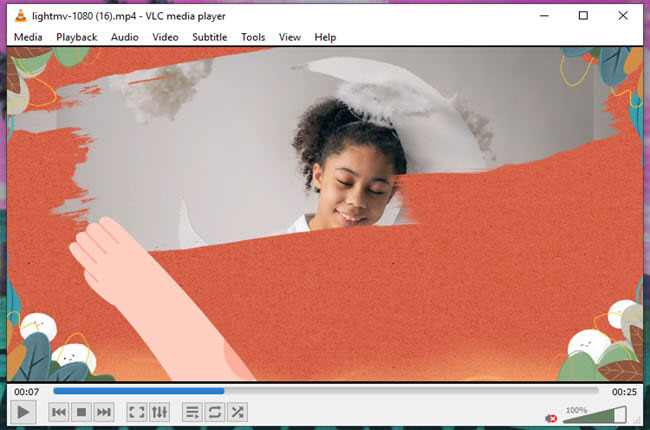Open the Media menu
Image resolution: width=650 pixels, height=430 pixels.
pos(28,37)
